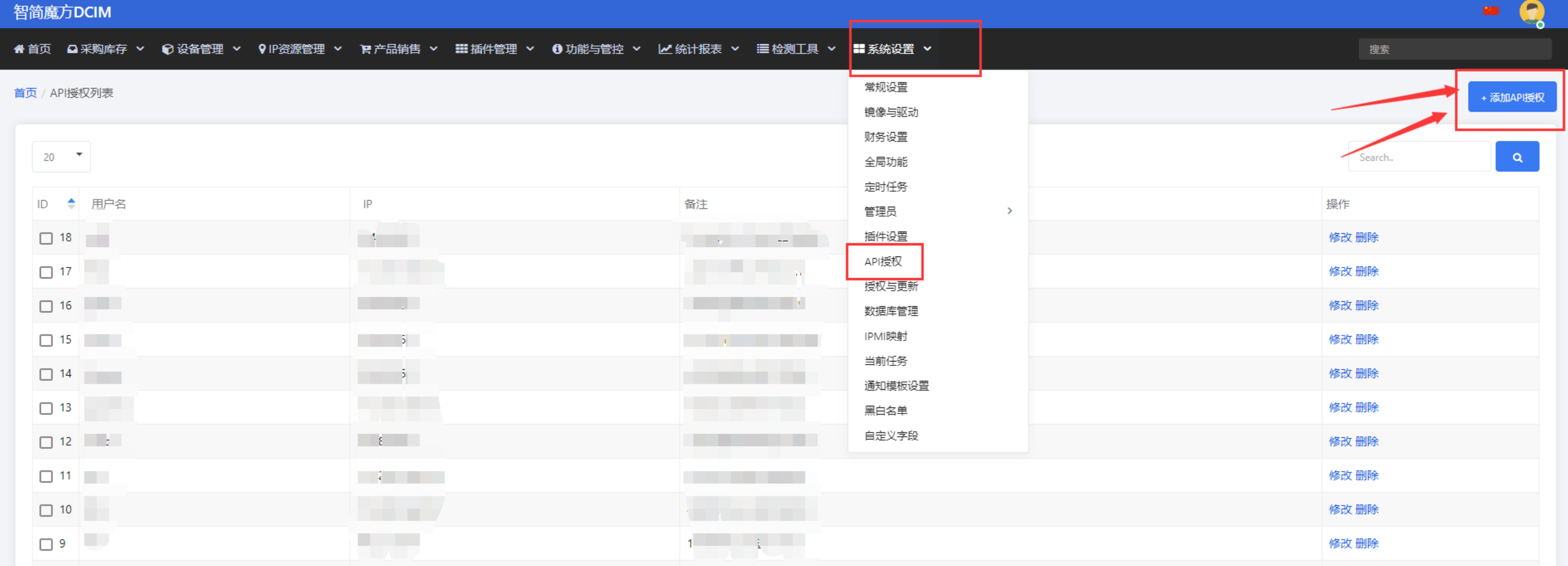The height and width of the screenshot is (566, 1568).
Task: Choose API授权 in the settings menu
Action: click(x=883, y=261)
